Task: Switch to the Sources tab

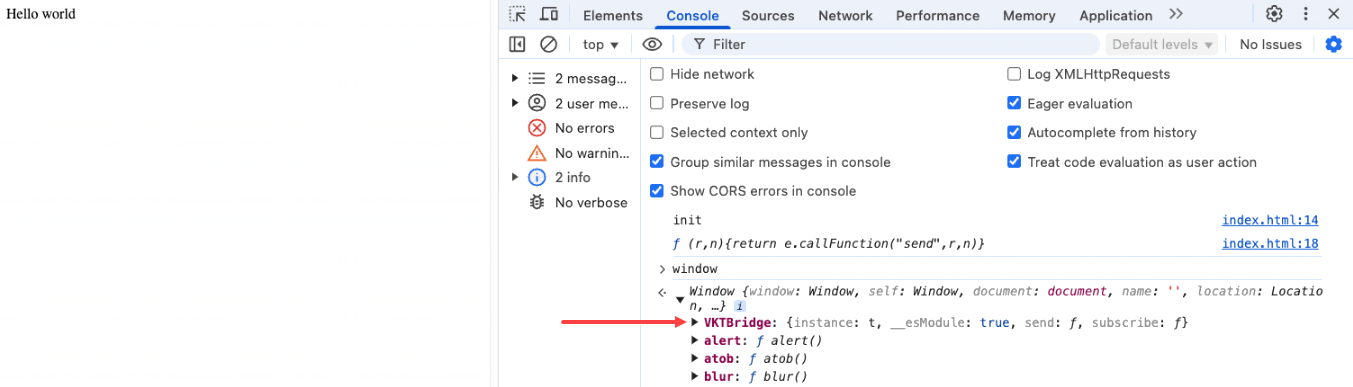Action: coord(768,15)
